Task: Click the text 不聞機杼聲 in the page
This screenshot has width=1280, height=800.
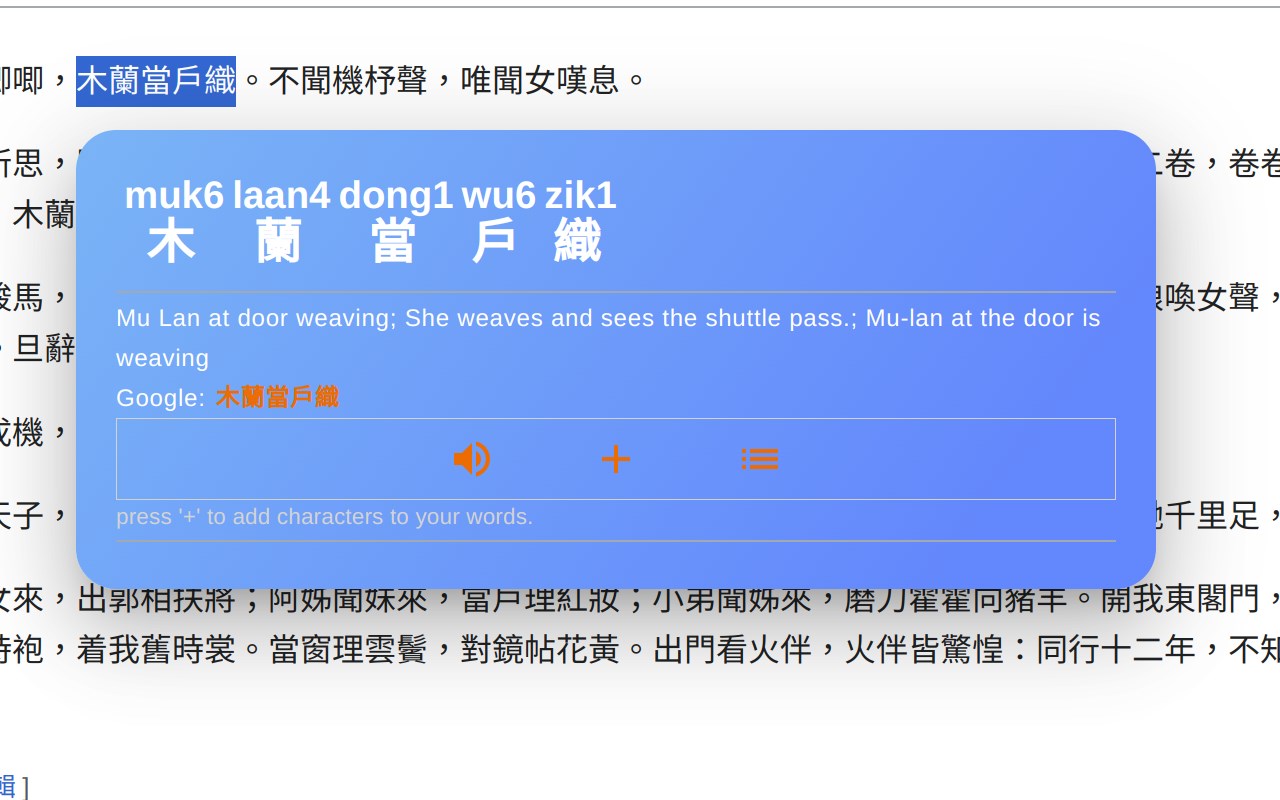Action: coord(348,80)
